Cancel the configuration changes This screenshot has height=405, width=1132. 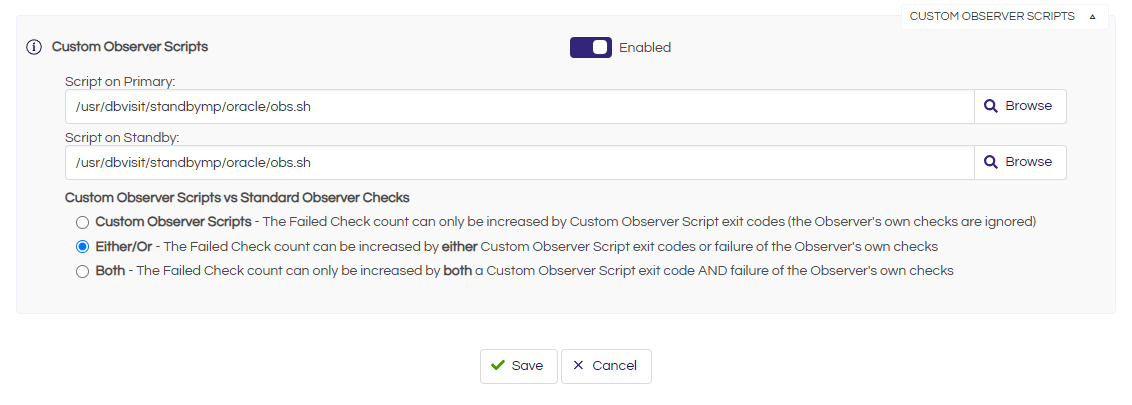coord(606,366)
